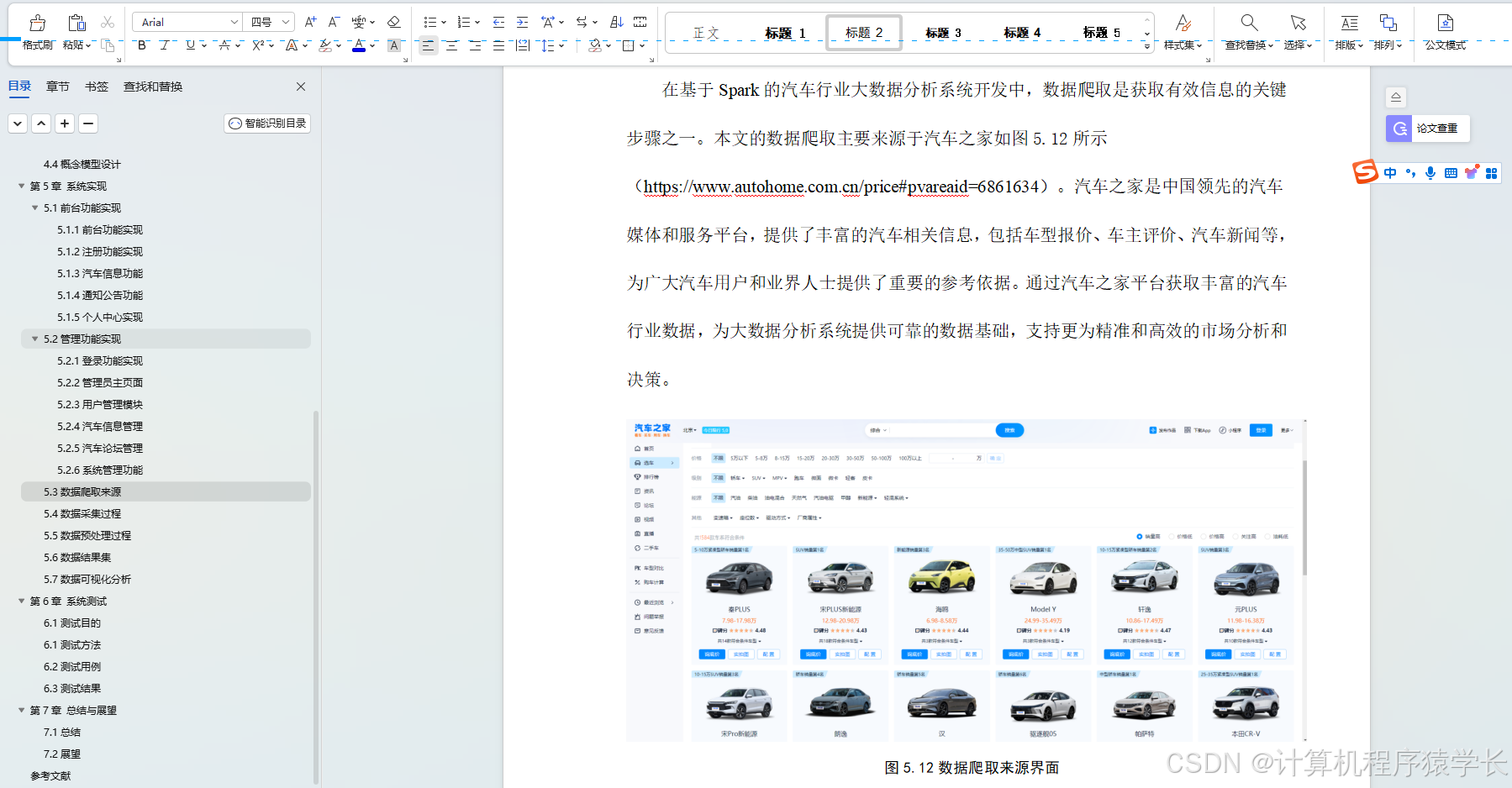
Task: Open the 排列 arrange menu
Action: tap(1388, 33)
